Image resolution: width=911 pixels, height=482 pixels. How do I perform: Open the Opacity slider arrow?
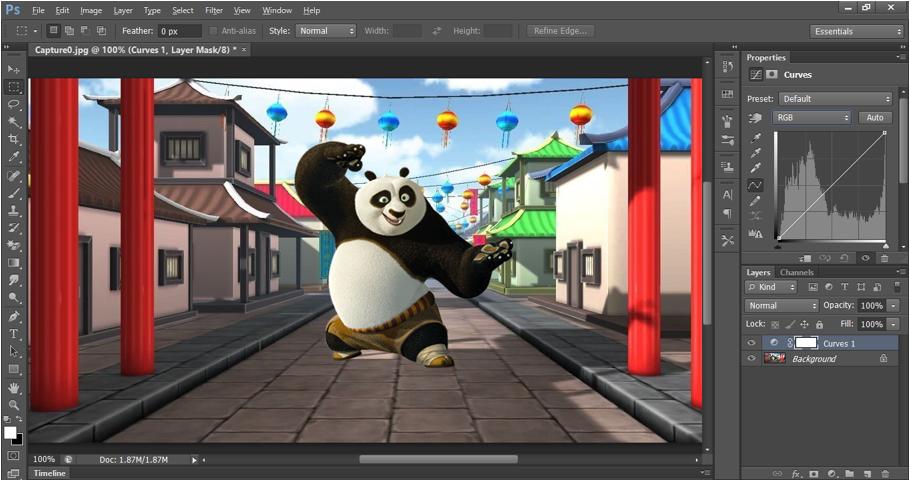[x=893, y=305]
